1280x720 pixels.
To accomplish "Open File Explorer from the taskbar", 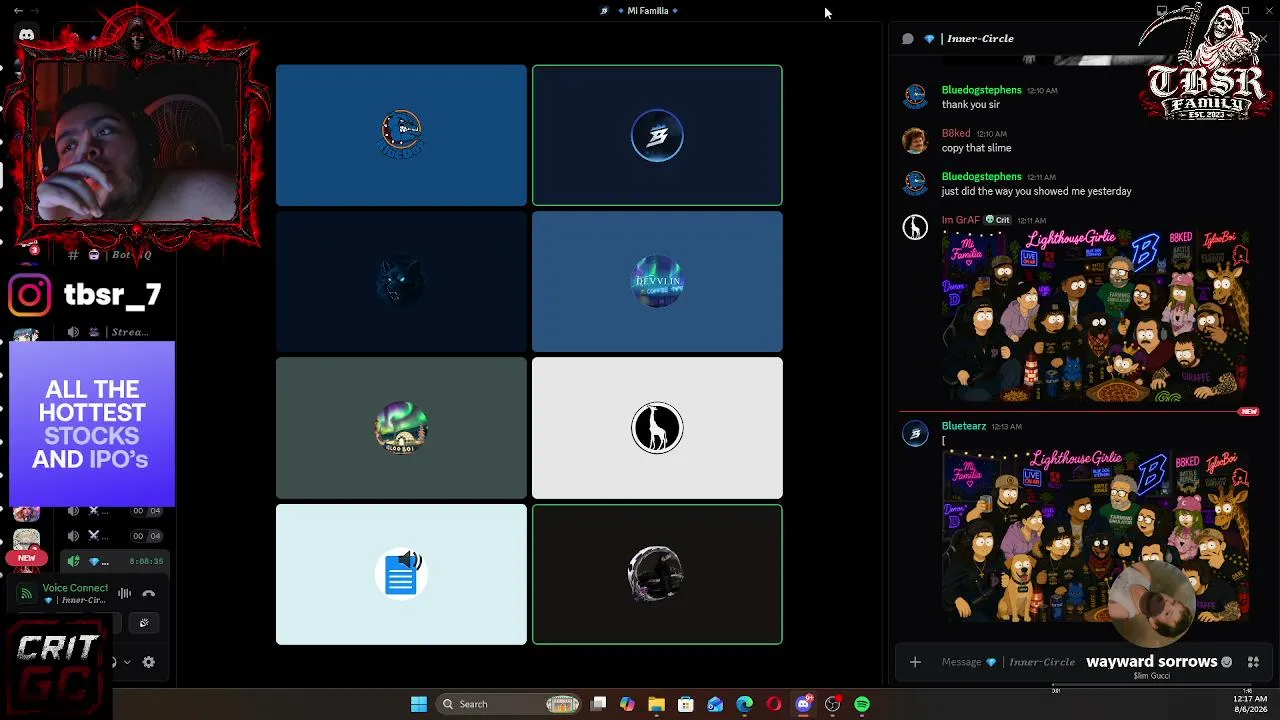I will 656,704.
